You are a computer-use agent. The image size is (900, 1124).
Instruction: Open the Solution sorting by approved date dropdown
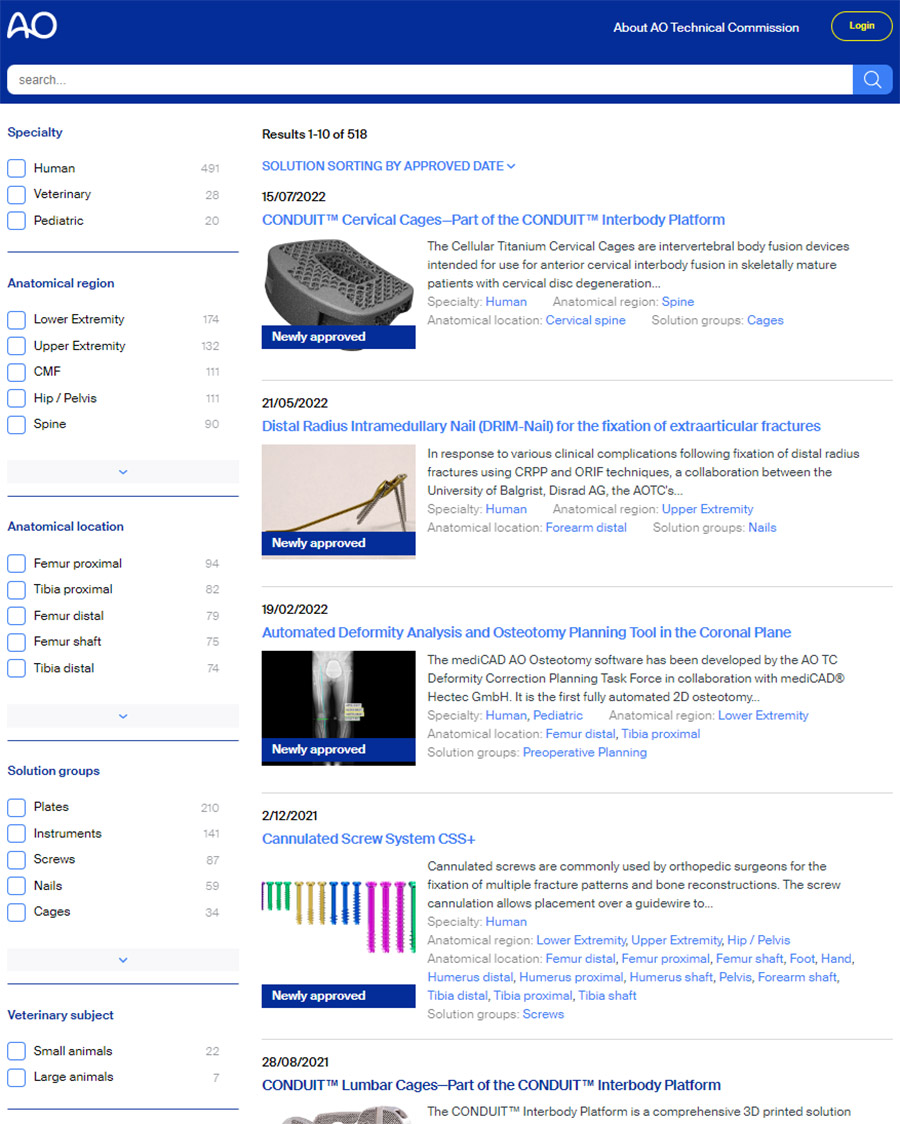pyautogui.click(x=388, y=166)
